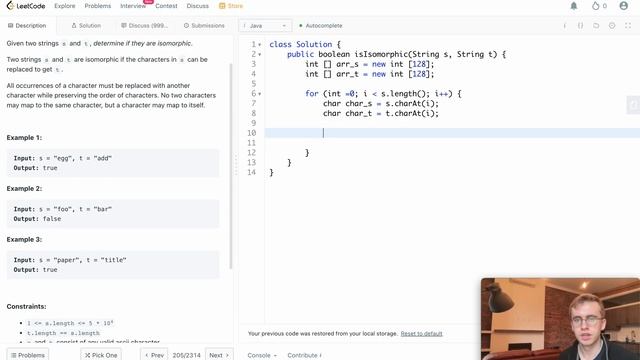The image size is (640, 360).
Task: Toggle the Autocomplete indicator
Action: 321,25
